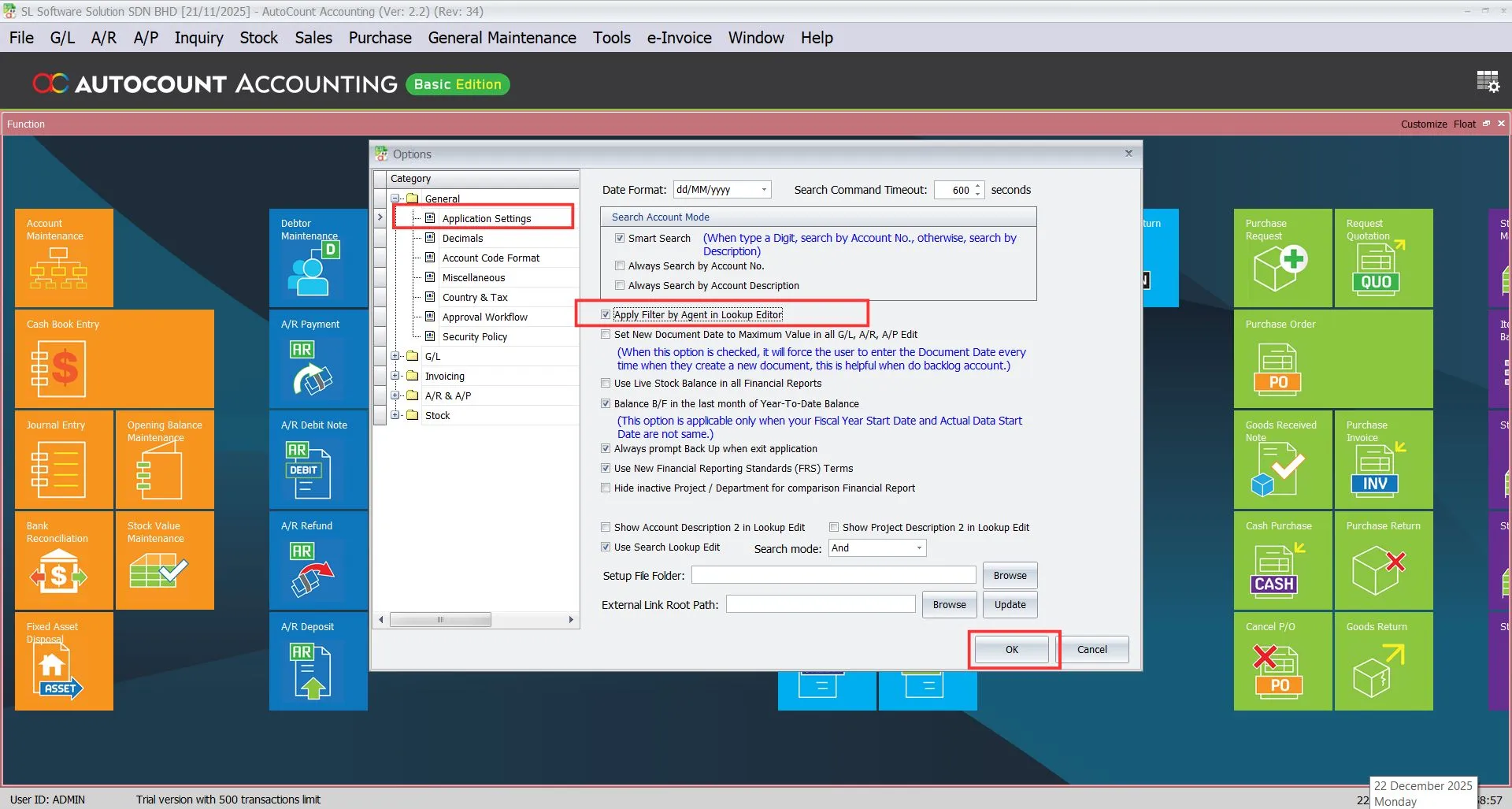Click OK to save the options

1010,649
